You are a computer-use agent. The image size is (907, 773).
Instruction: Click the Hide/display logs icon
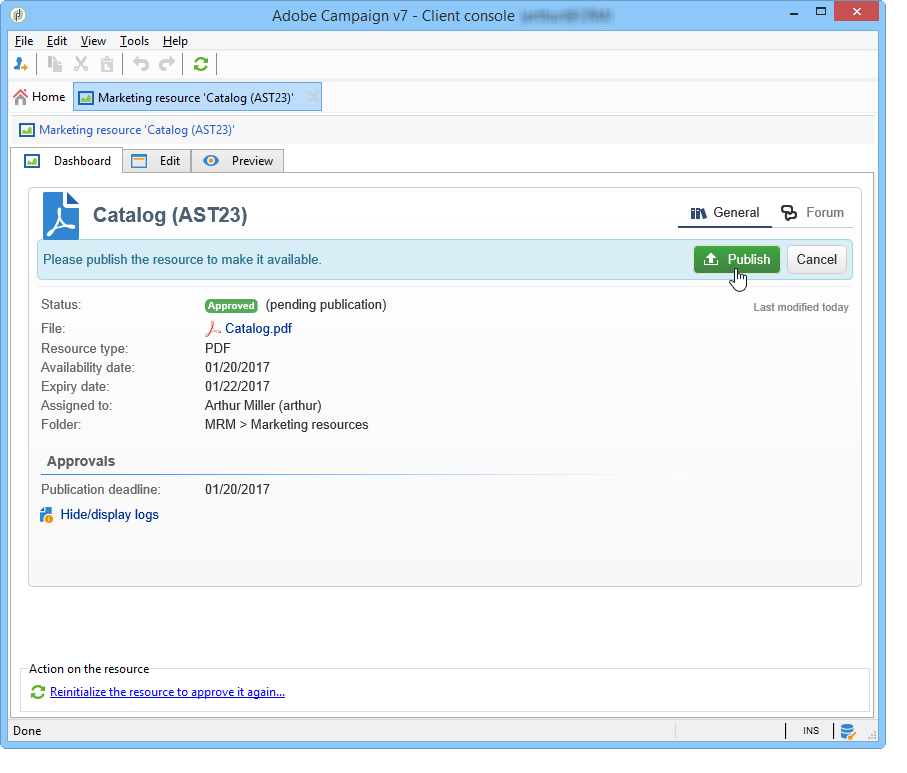pyautogui.click(x=46, y=515)
